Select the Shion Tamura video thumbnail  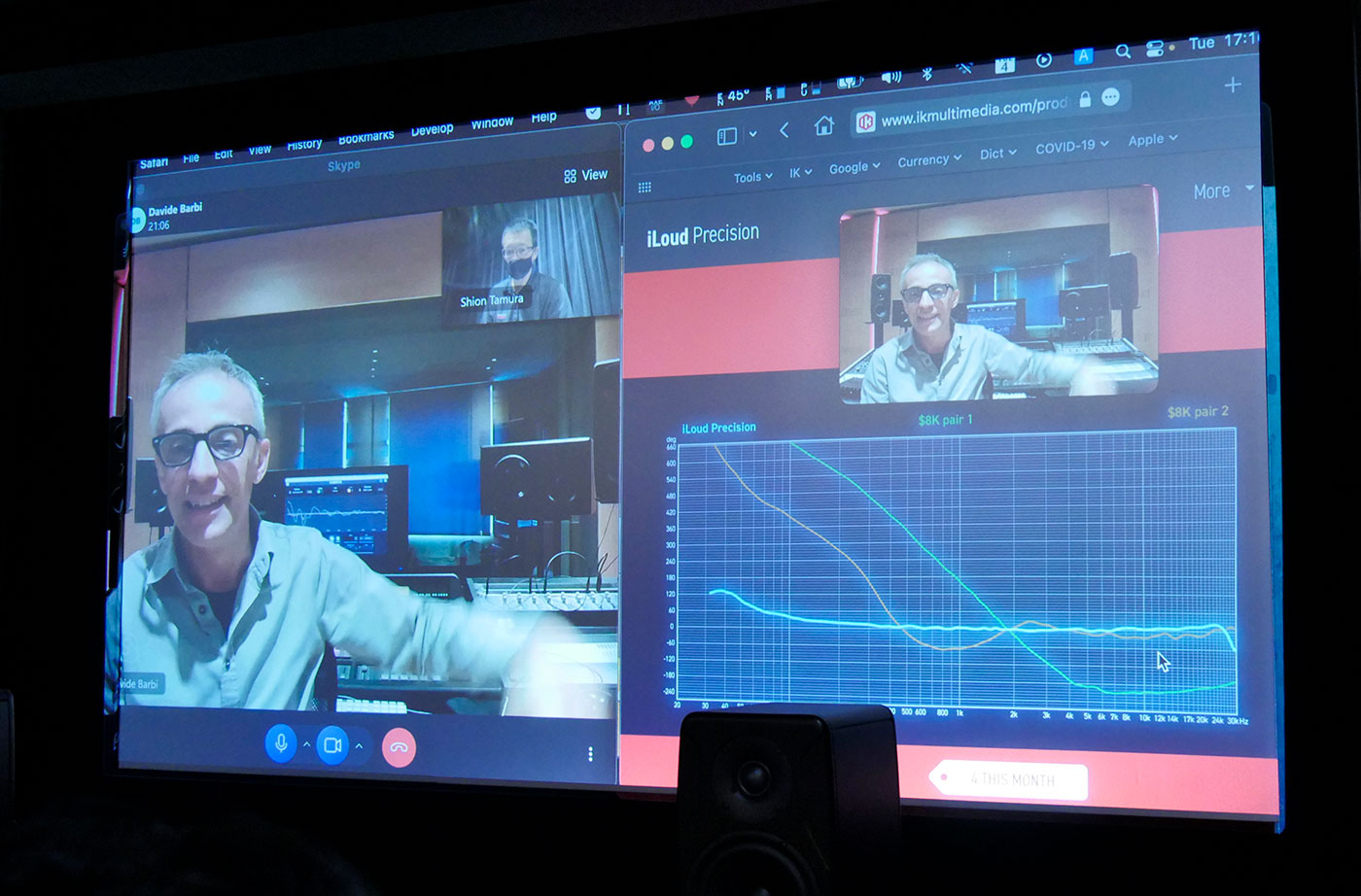[531, 260]
